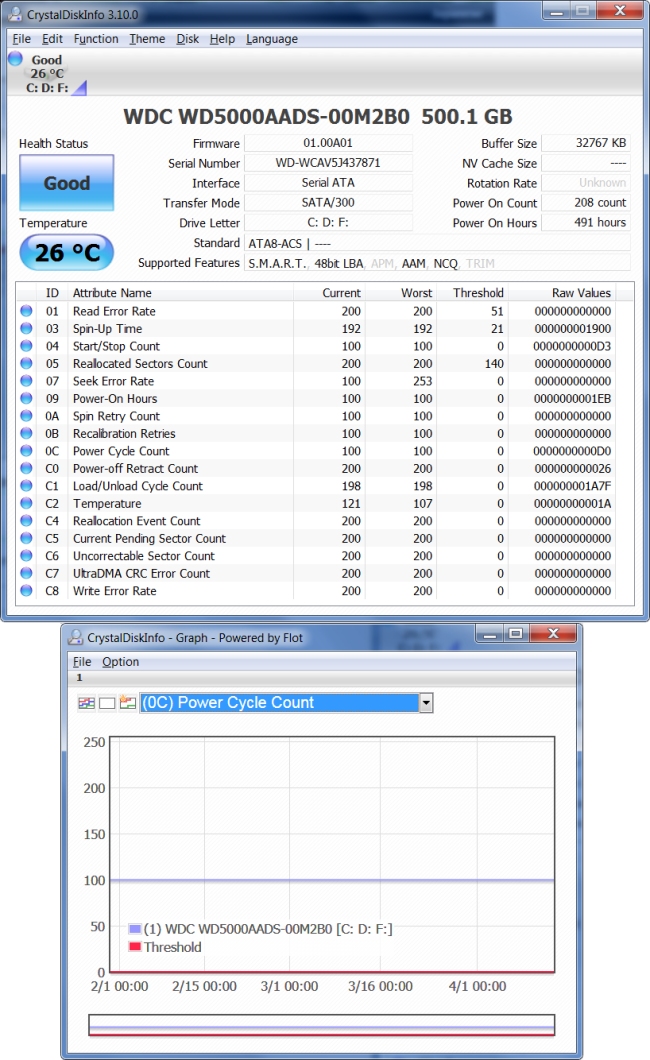Click the graph overview range selector strip
Screen dimensions: 650x1060
pyautogui.click(x=322, y=1025)
